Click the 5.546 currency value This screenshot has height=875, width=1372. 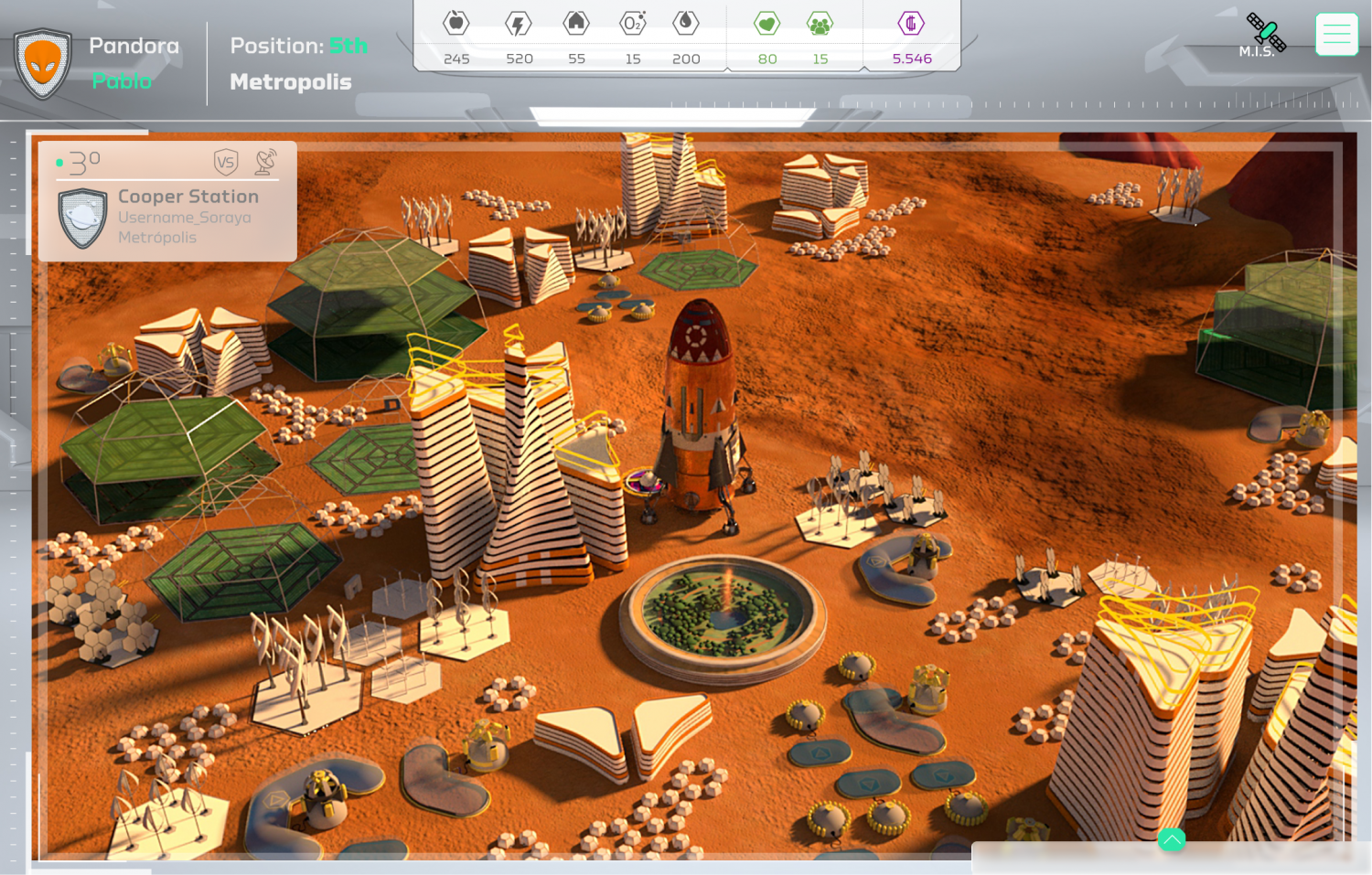pos(912,59)
